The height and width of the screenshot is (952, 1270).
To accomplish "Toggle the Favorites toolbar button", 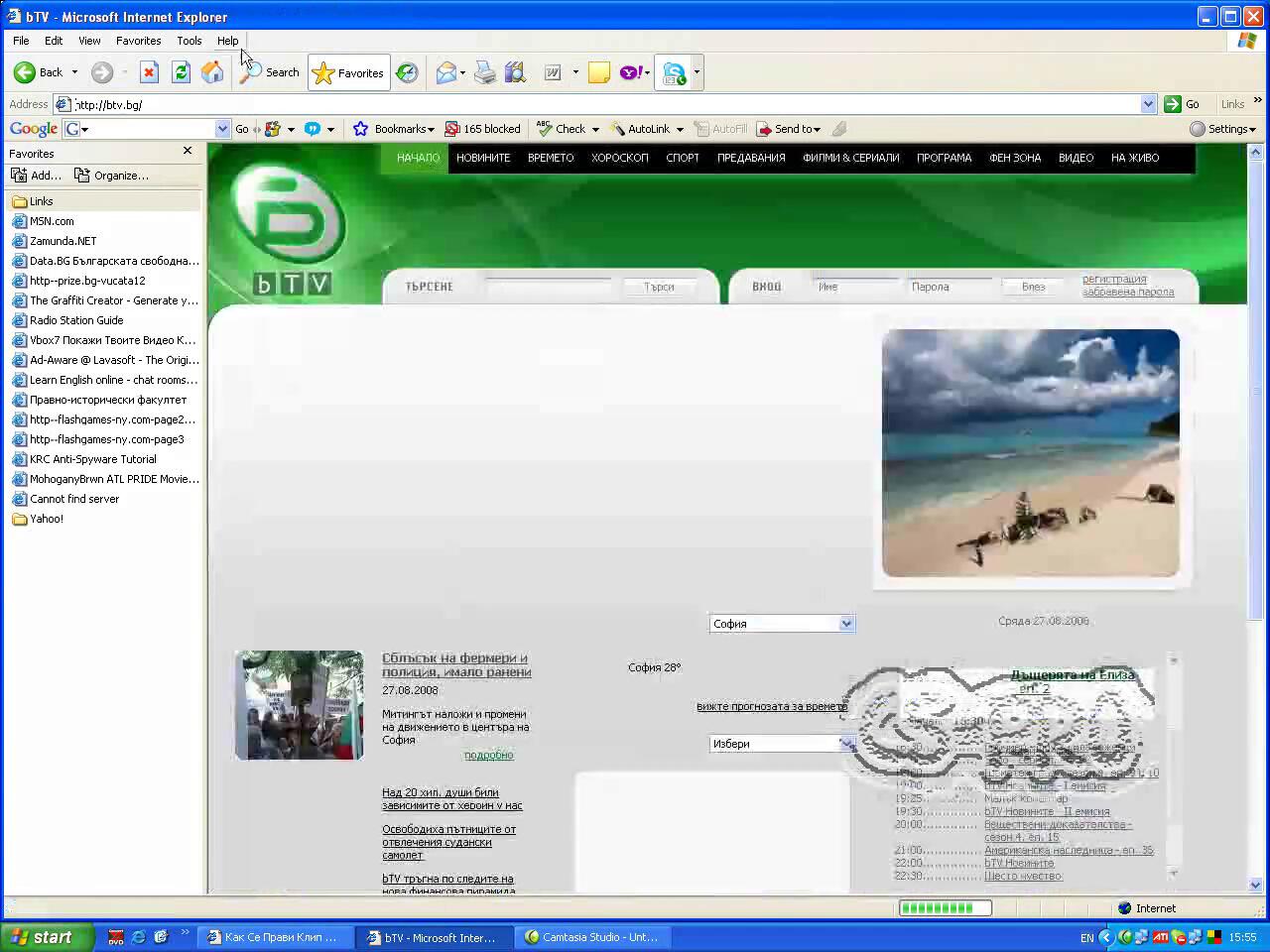I will click(x=348, y=72).
